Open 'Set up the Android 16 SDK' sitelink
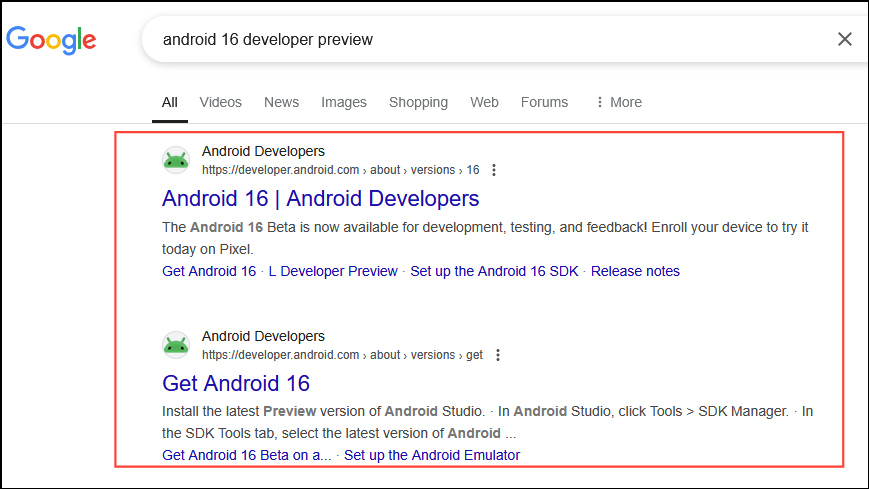Viewport: 869px width, 489px height. (x=494, y=271)
